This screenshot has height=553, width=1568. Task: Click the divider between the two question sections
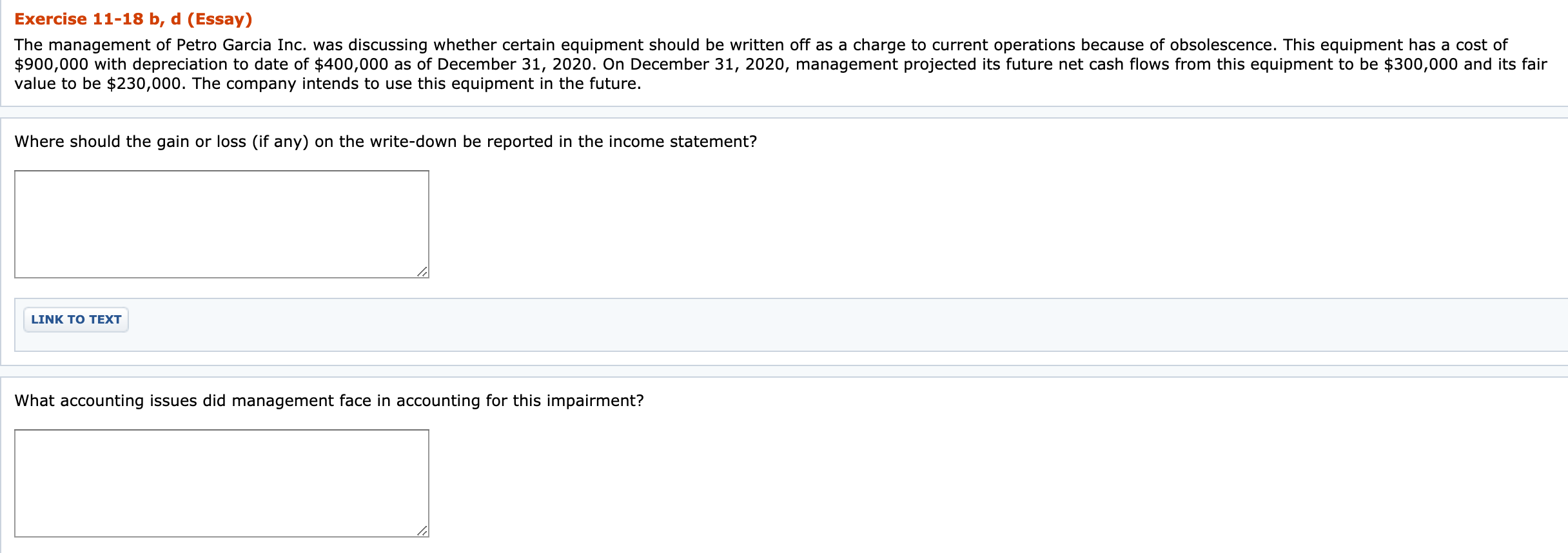point(774,373)
